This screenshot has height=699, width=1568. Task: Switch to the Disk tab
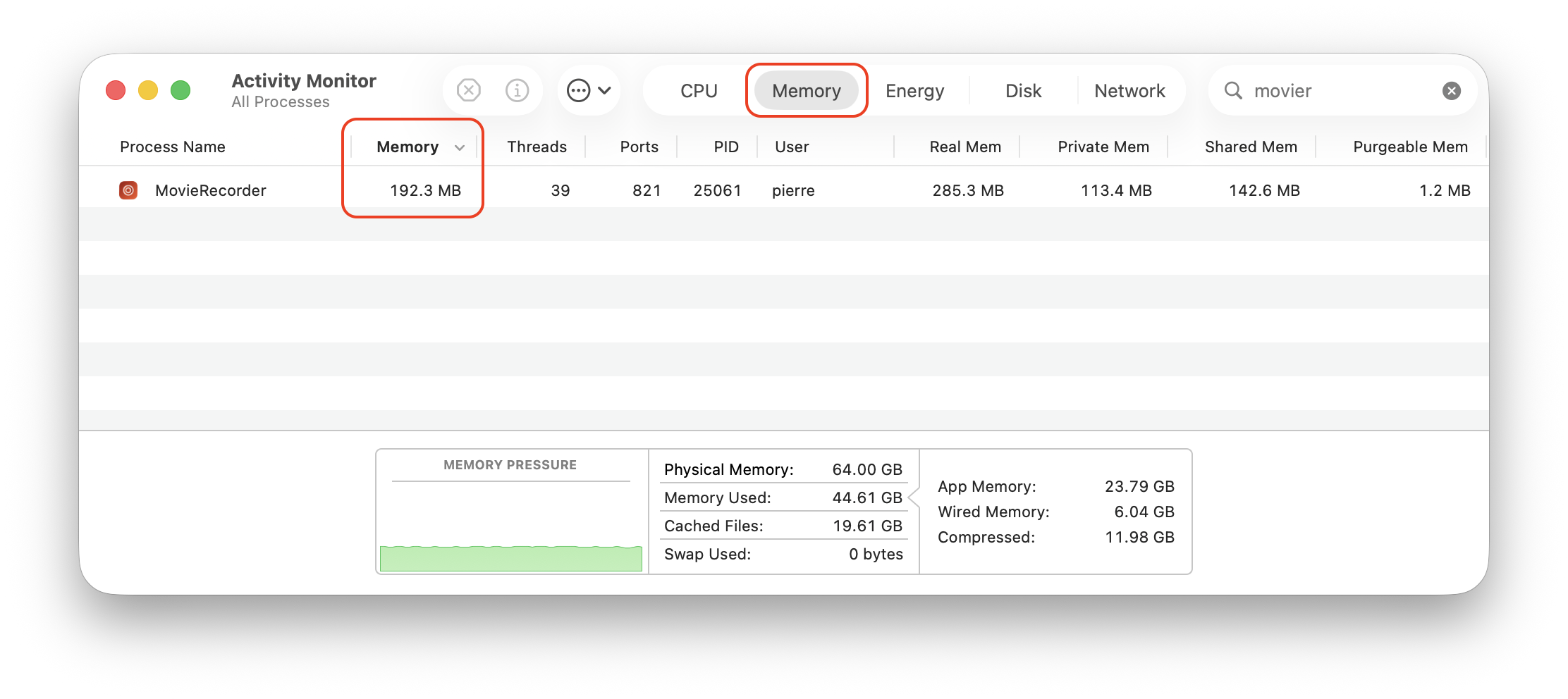pyautogui.click(x=1023, y=91)
